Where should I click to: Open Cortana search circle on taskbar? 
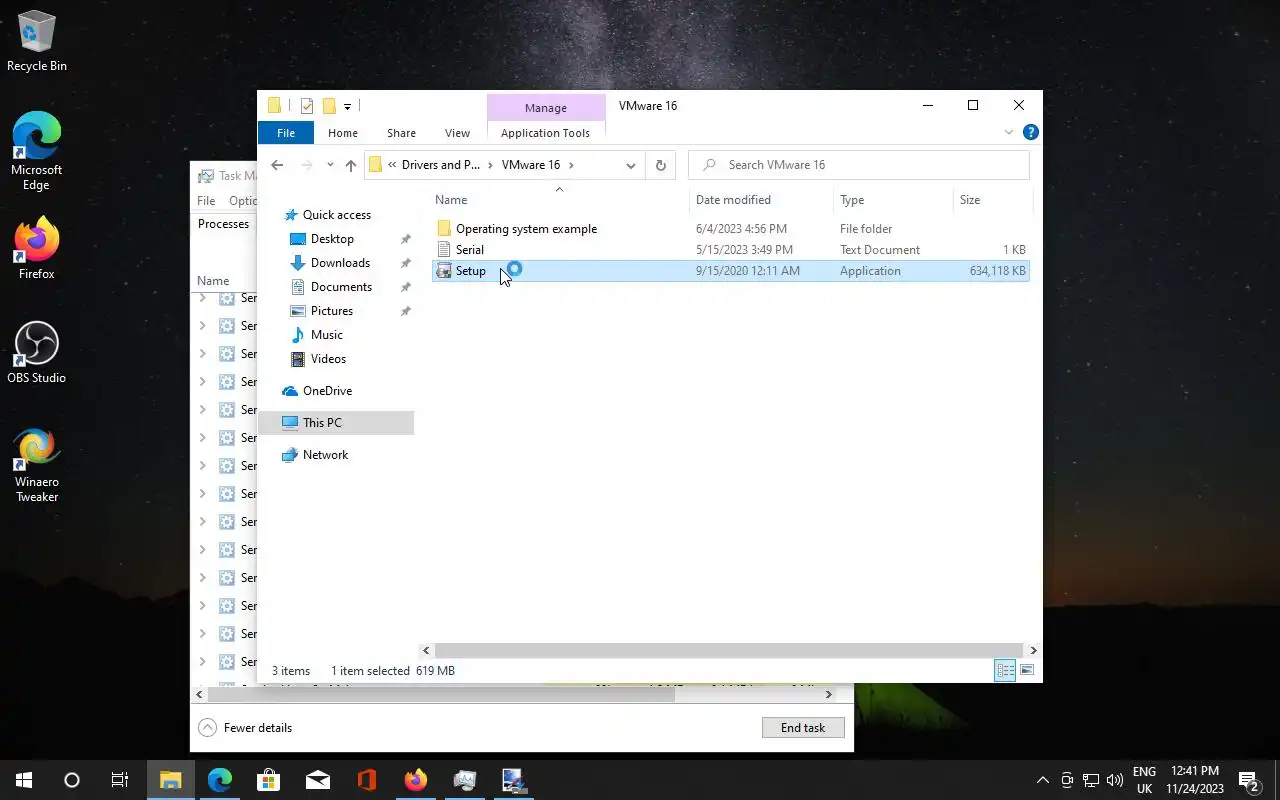tap(72, 780)
